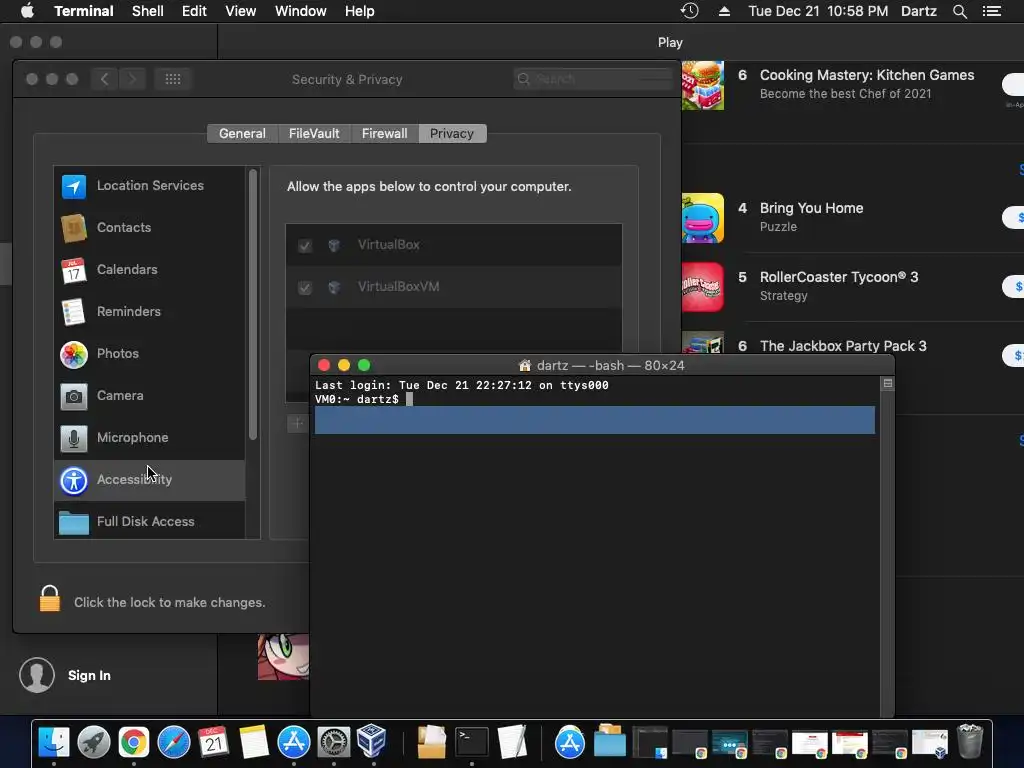Open Trash in the Dock
This screenshot has width=1024, height=768.
(x=970, y=743)
